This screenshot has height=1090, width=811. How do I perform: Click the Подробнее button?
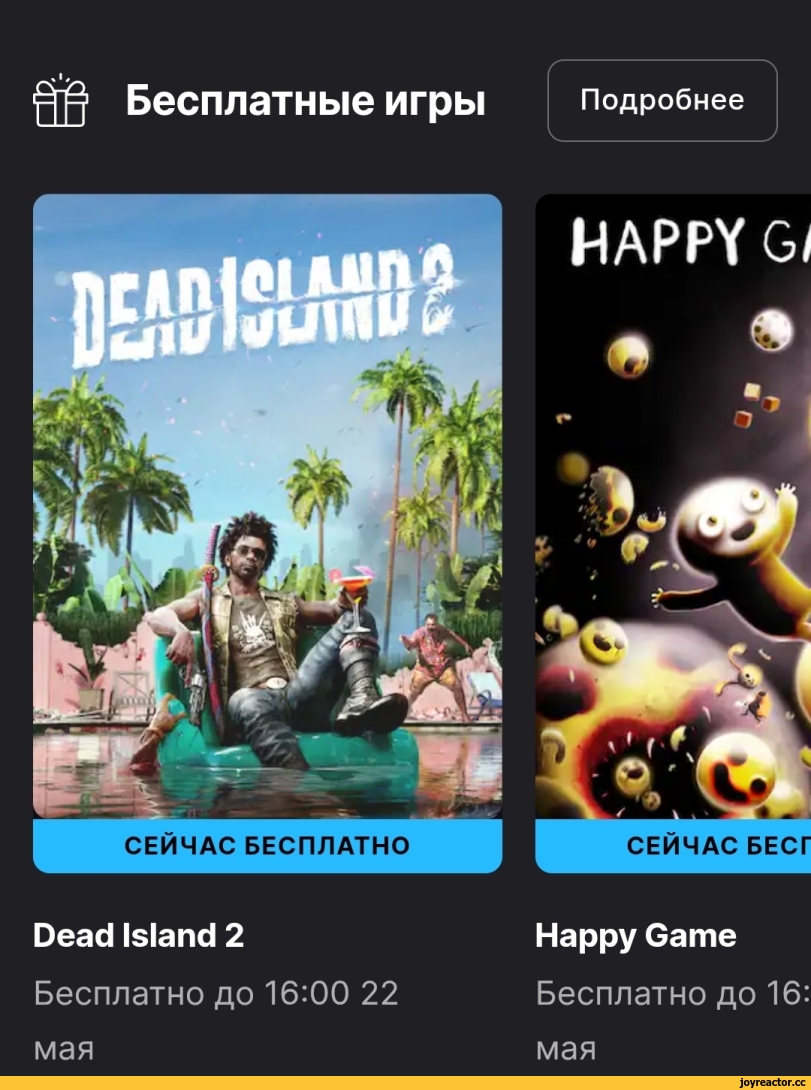click(662, 101)
